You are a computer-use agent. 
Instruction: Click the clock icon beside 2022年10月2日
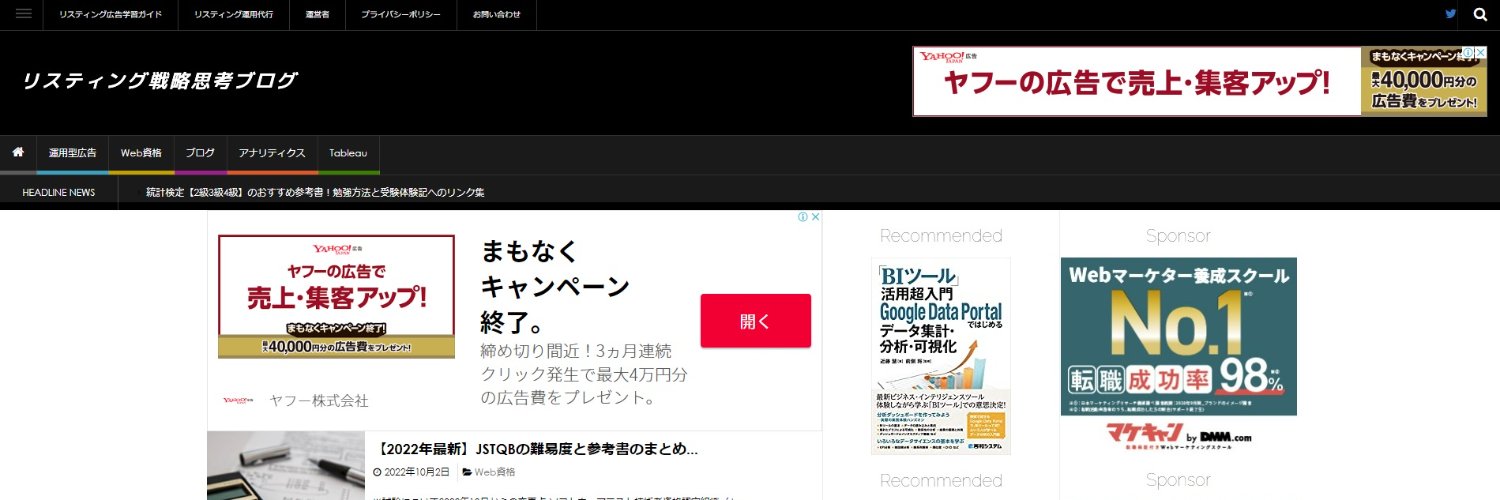point(377,472)
